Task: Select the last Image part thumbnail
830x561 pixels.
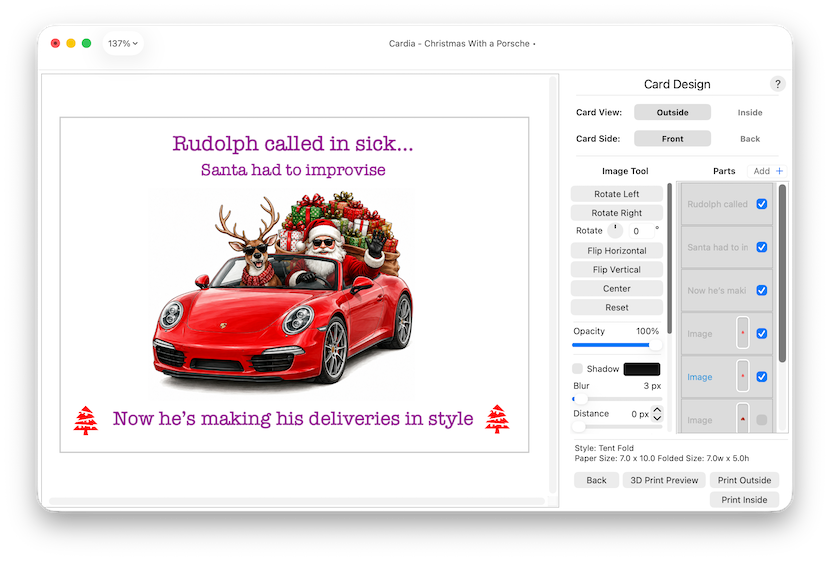Action: point(743,418)
